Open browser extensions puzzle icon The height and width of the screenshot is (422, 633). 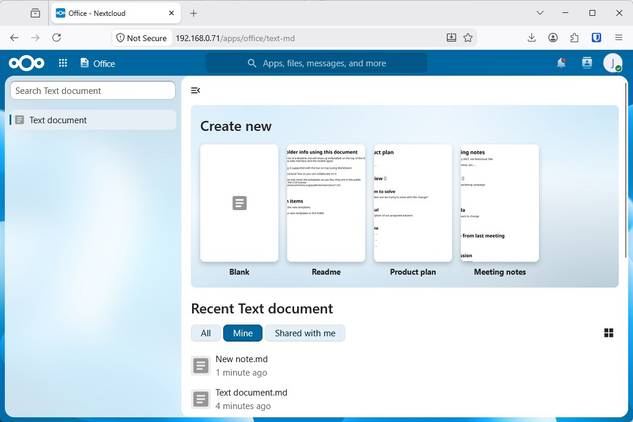point(574,38)
